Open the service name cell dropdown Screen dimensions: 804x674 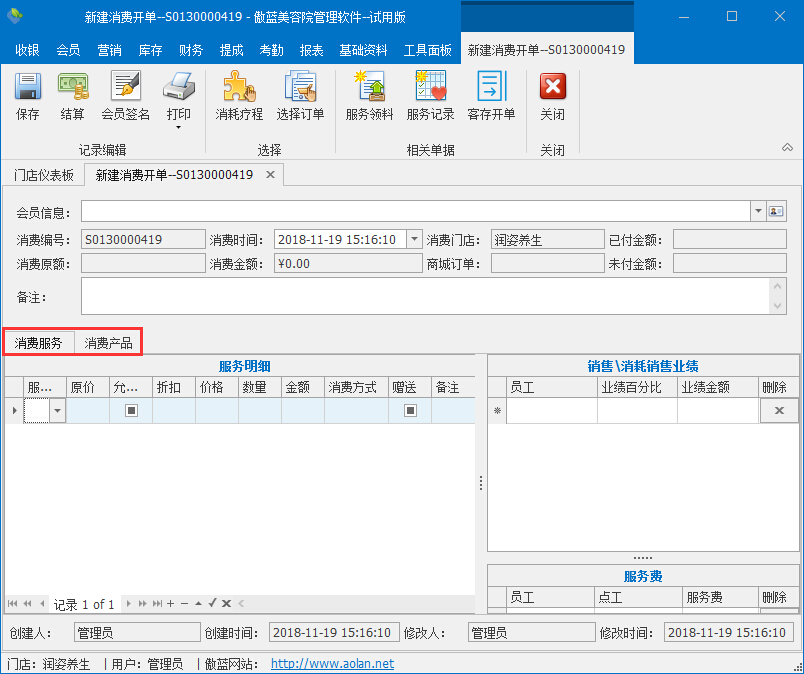(x=57, y=411)
